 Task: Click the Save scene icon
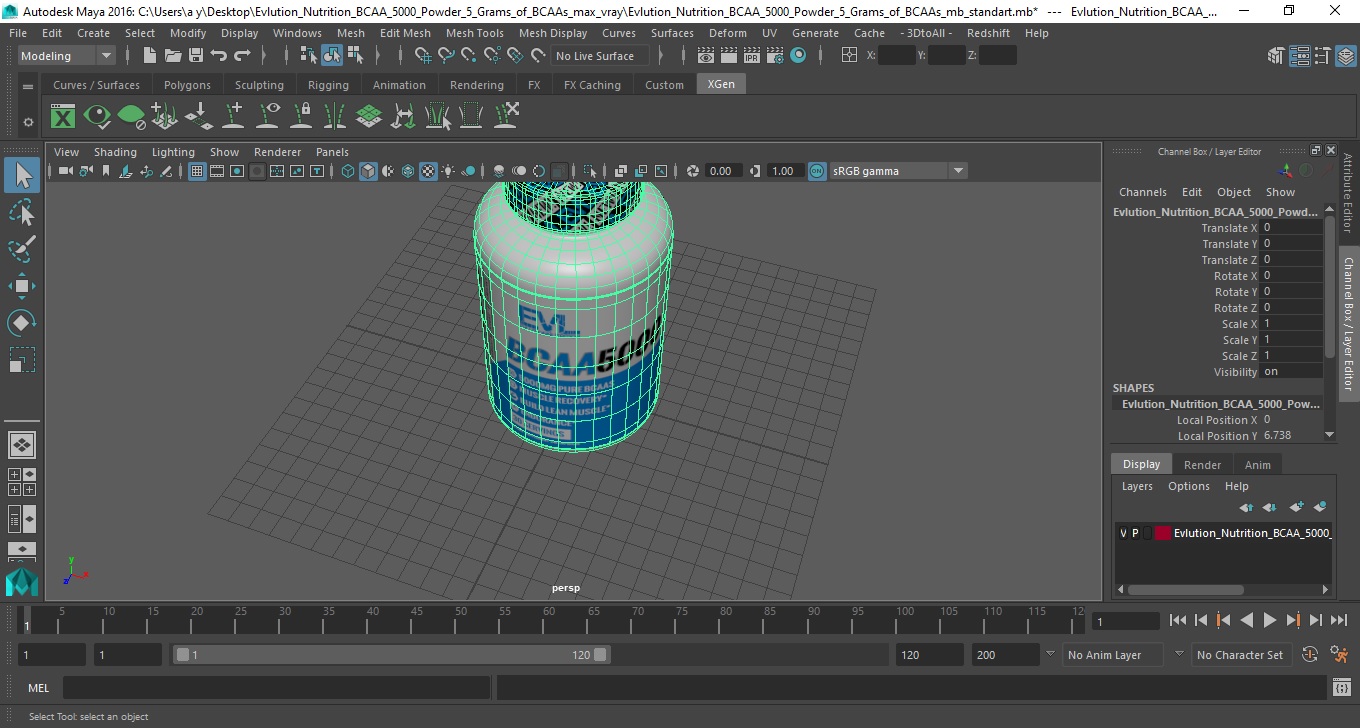click(196, 56)
